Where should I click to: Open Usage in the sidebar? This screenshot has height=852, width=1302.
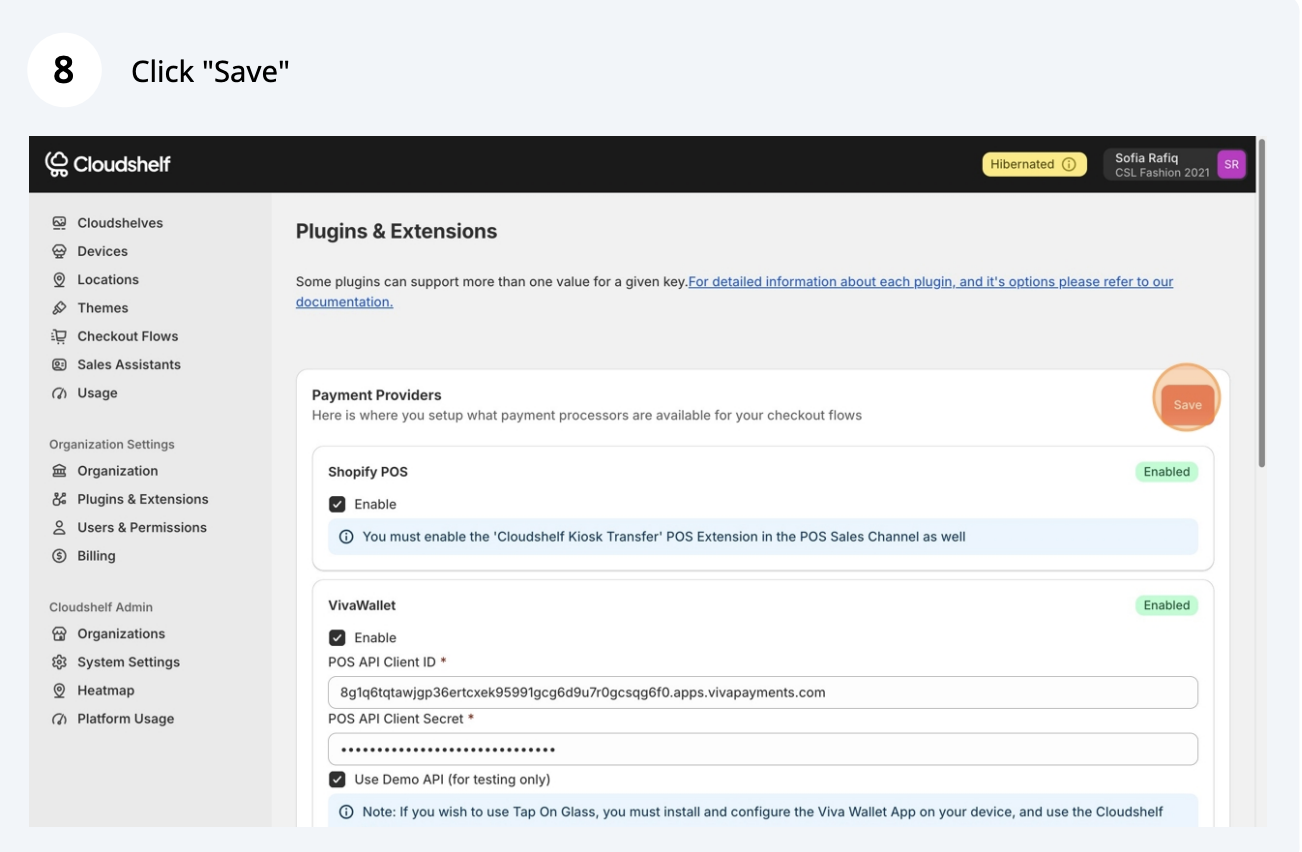click(x=97, y=393)
